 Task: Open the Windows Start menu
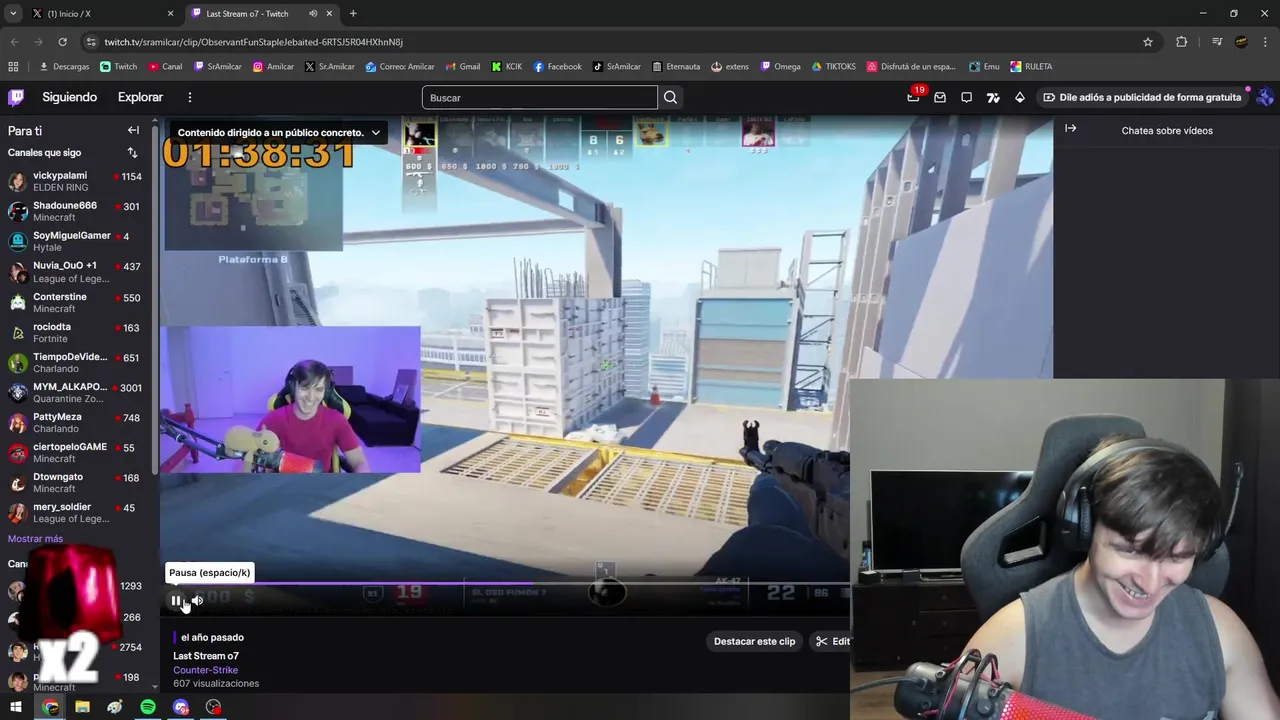coord(16,707)
